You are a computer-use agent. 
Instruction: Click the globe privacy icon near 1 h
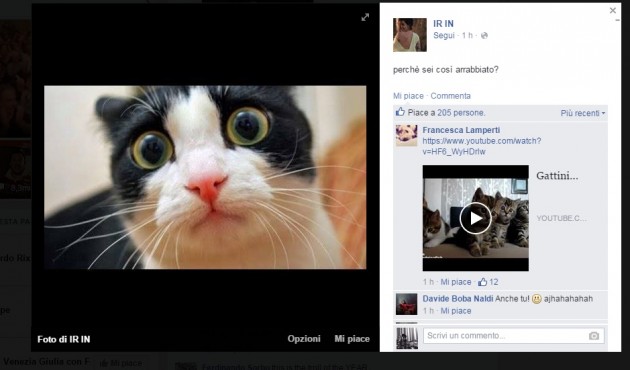484,35
